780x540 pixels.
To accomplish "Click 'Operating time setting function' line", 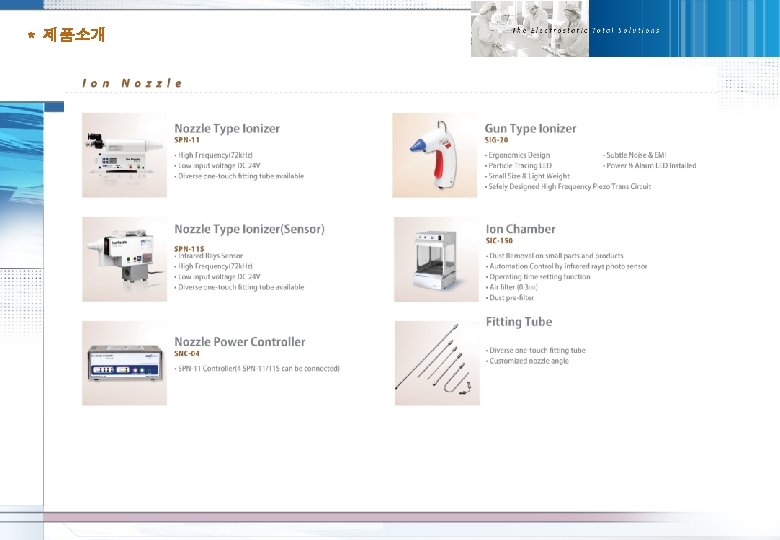I will (x=538, y=276).
